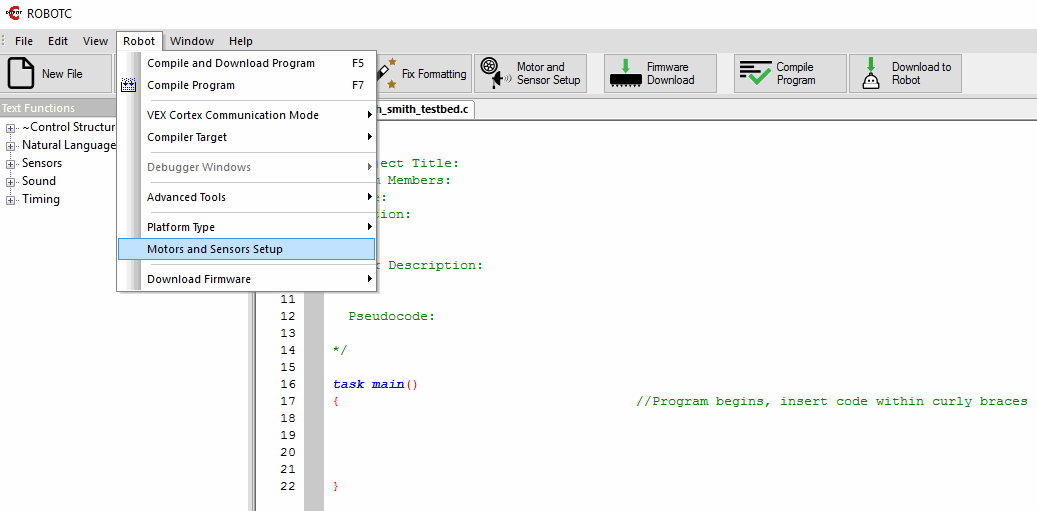Expand the Sound tree node
1037x511 pixels.
11,182
